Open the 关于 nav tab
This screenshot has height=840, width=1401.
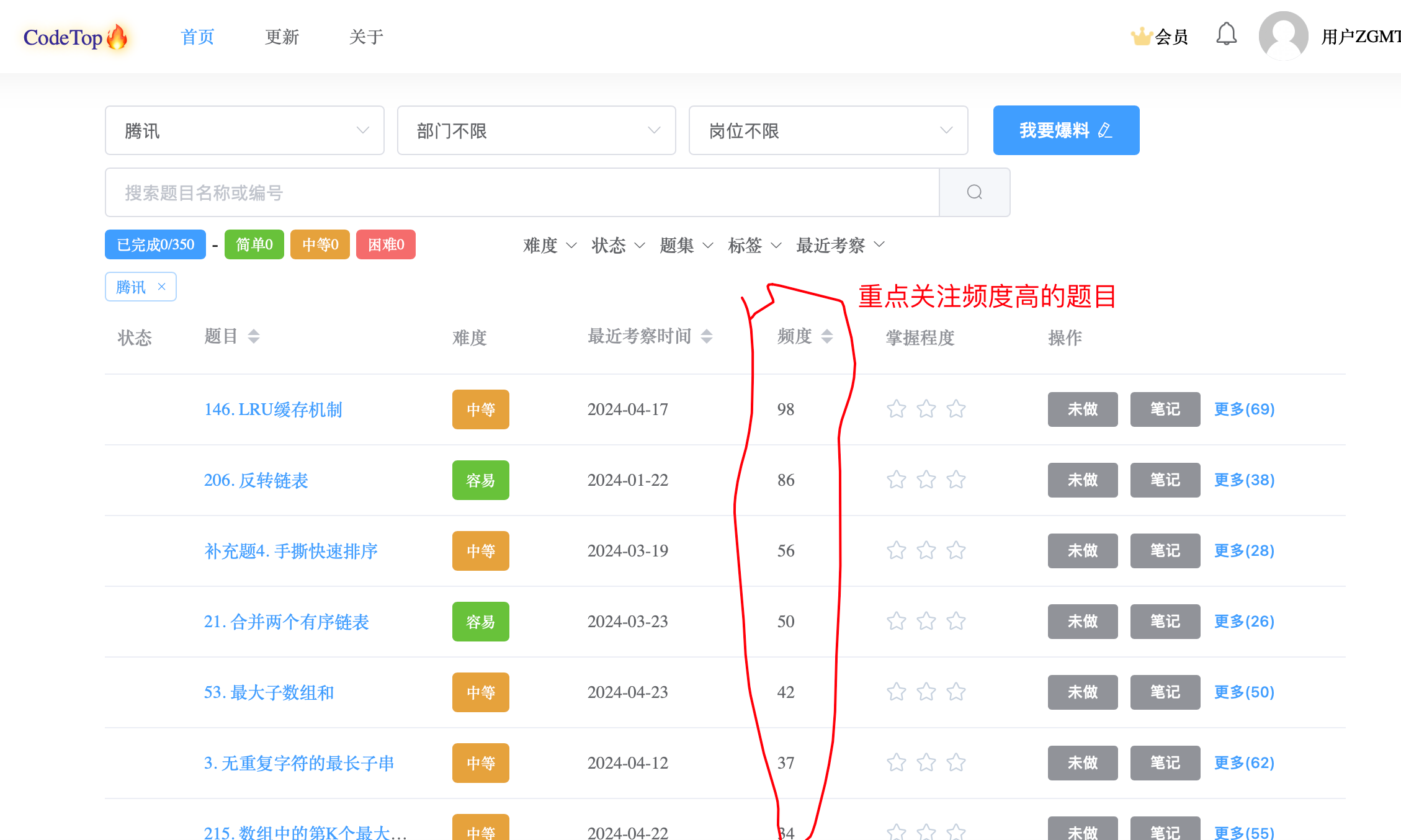366,37
